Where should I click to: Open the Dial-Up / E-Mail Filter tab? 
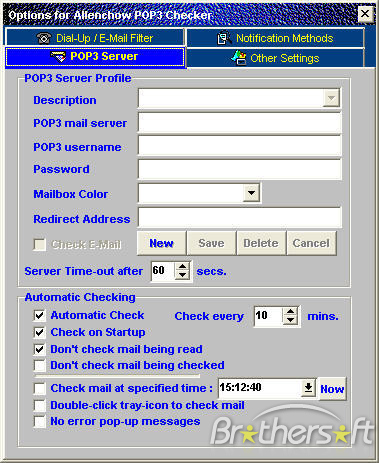95,38
